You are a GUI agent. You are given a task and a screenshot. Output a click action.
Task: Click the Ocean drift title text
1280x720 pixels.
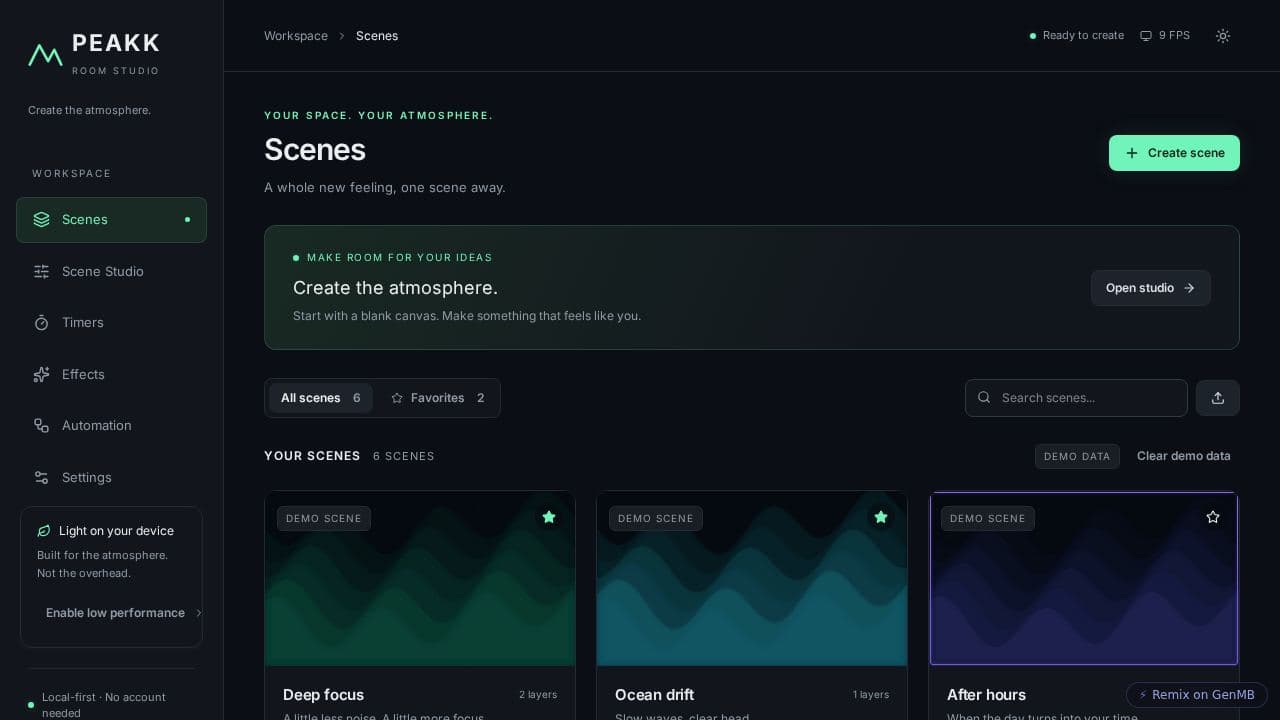coord(654,695)
